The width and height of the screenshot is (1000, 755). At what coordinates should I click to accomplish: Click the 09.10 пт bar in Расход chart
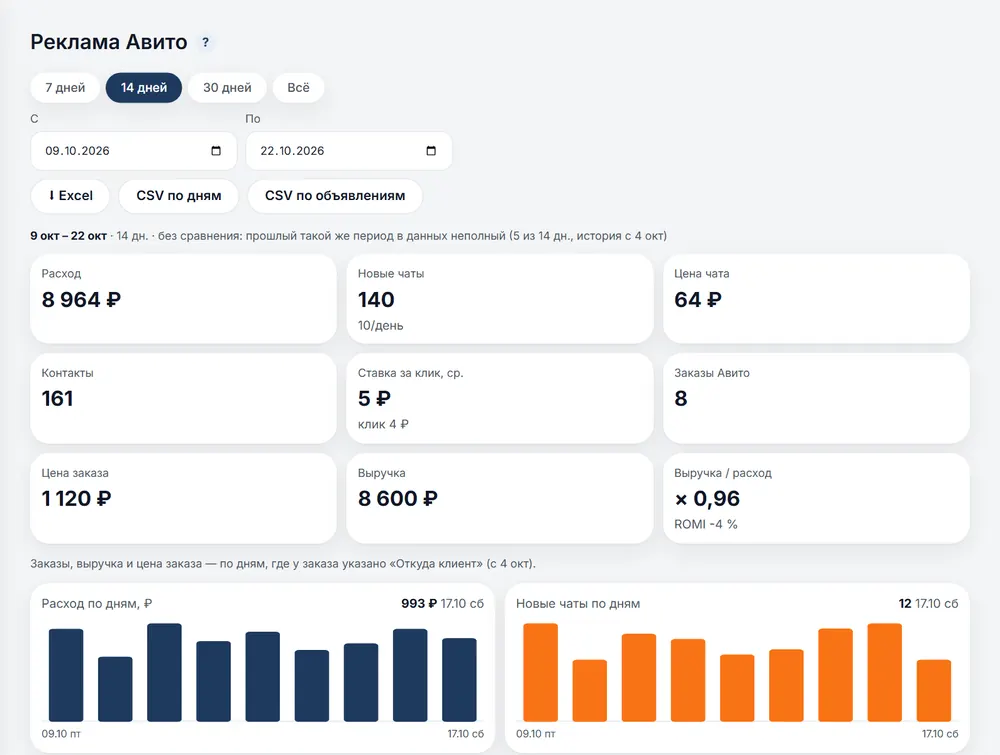66,675
